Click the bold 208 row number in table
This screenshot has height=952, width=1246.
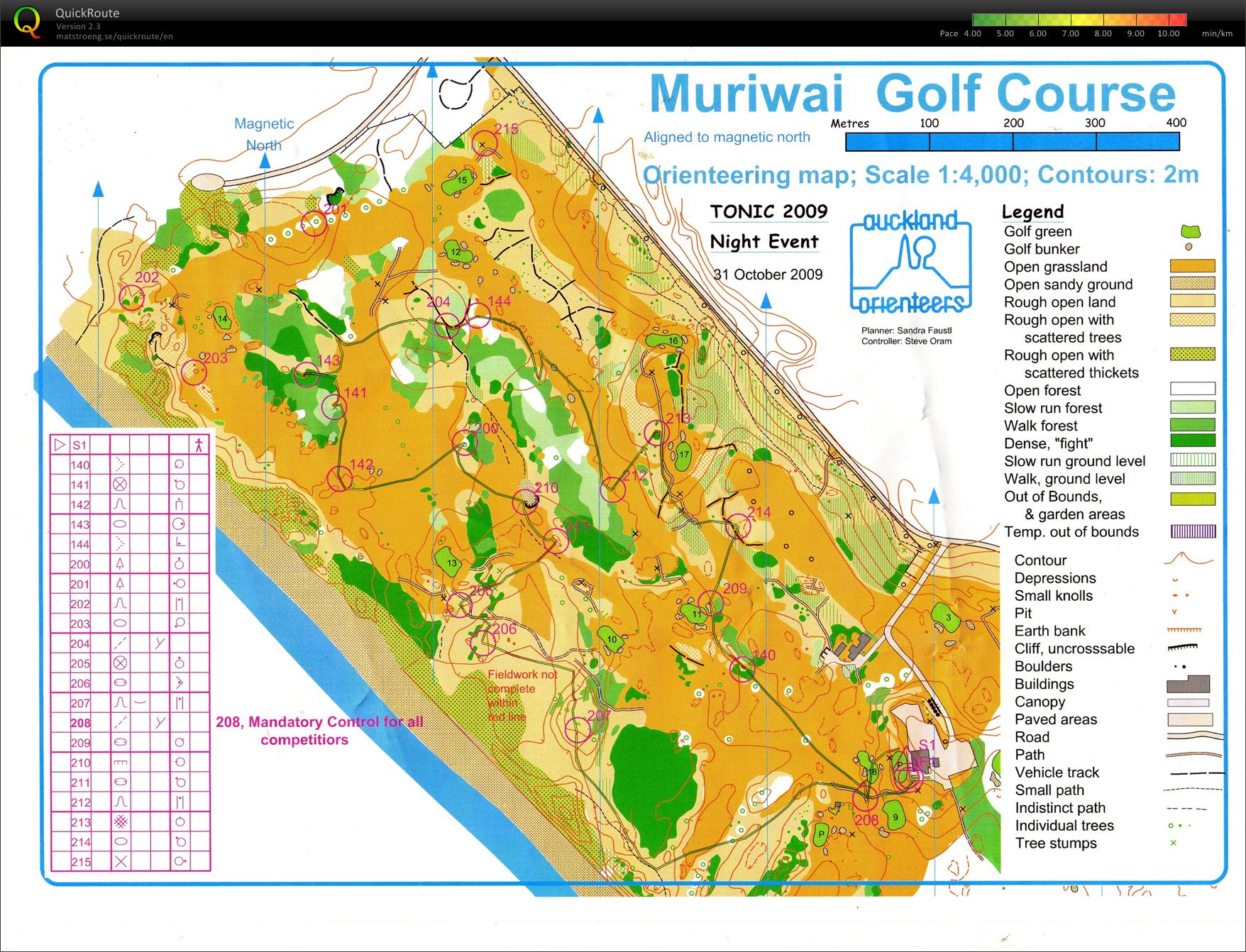[x=80, y=723]
